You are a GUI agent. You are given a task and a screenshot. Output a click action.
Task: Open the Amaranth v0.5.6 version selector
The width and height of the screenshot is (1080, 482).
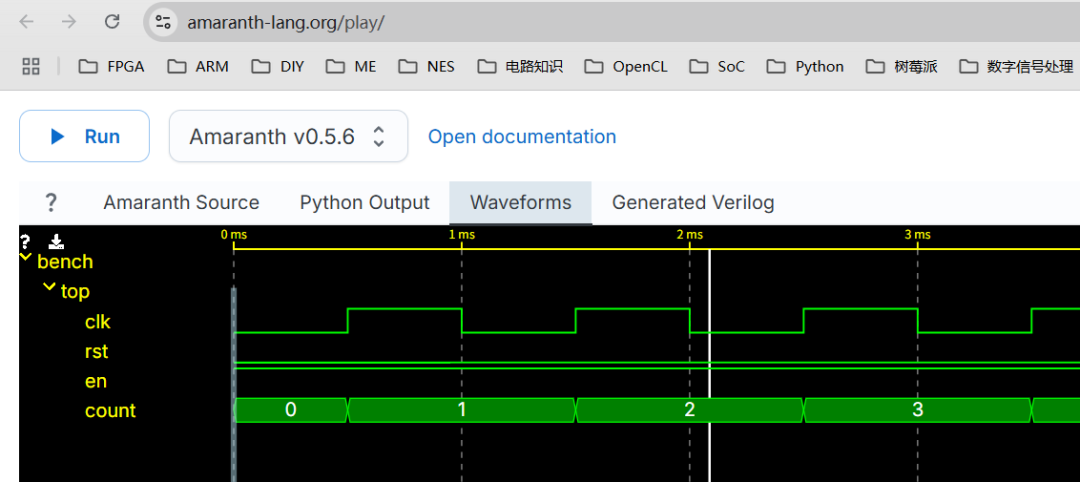(x=289, y=136)
